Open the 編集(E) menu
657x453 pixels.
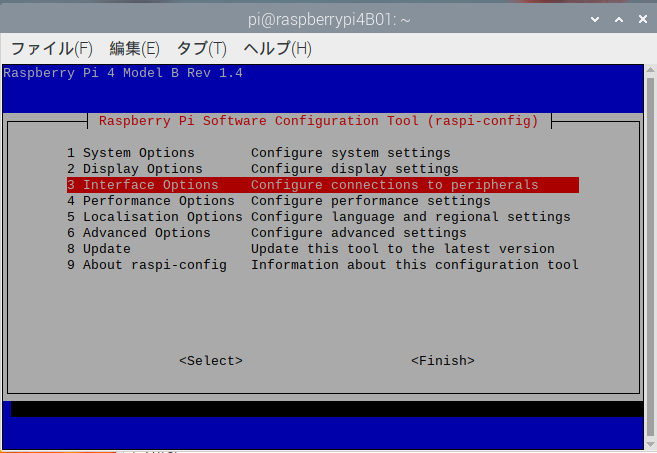pyautogui.click(x=134, y=48)
